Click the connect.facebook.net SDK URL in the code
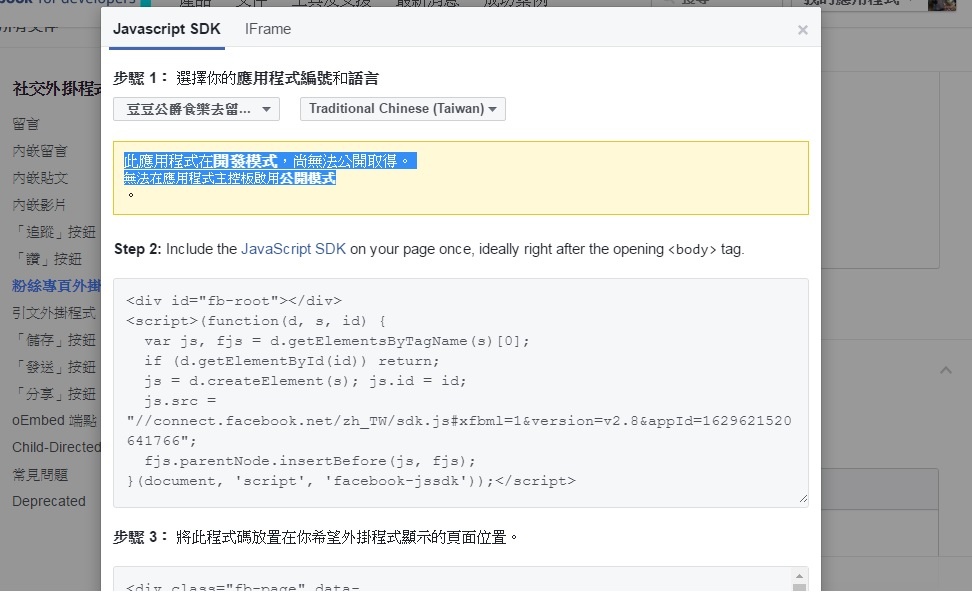972x594 pixels. click(459, 430)
